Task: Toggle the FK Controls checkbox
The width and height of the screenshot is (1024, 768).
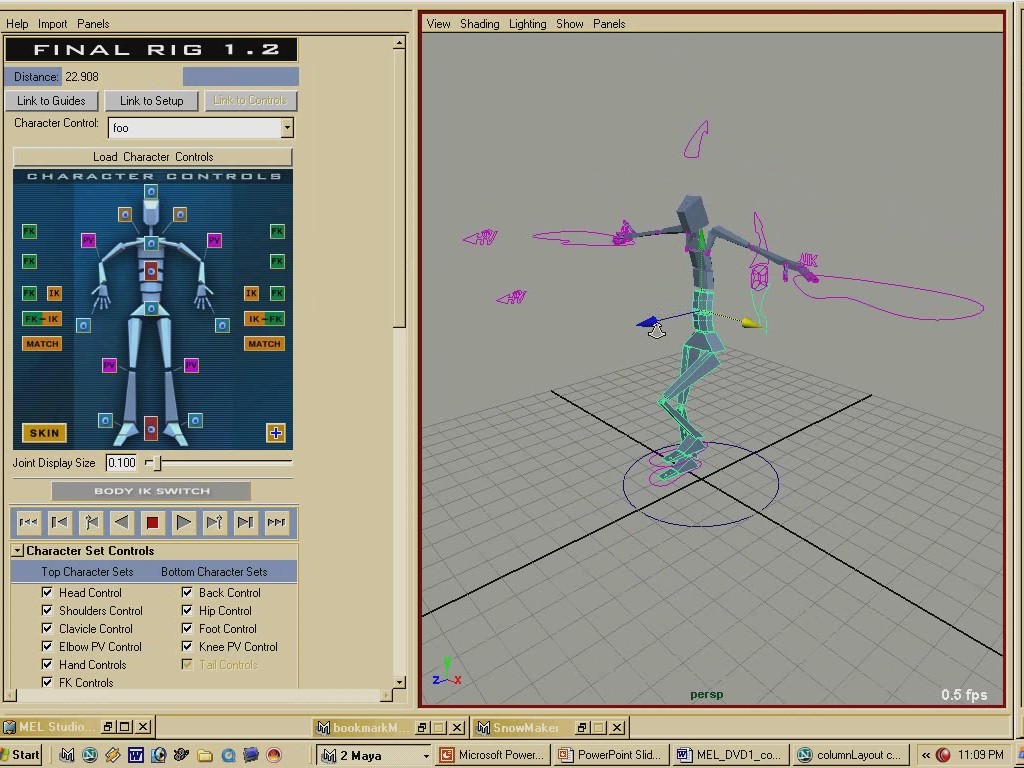Action: [47, 682]
